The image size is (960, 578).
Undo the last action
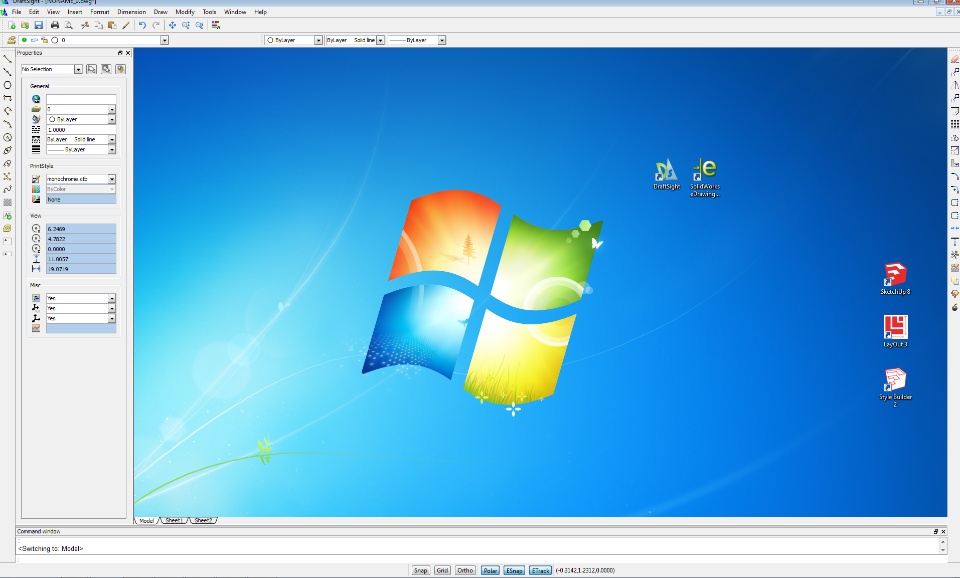[142, 25]
